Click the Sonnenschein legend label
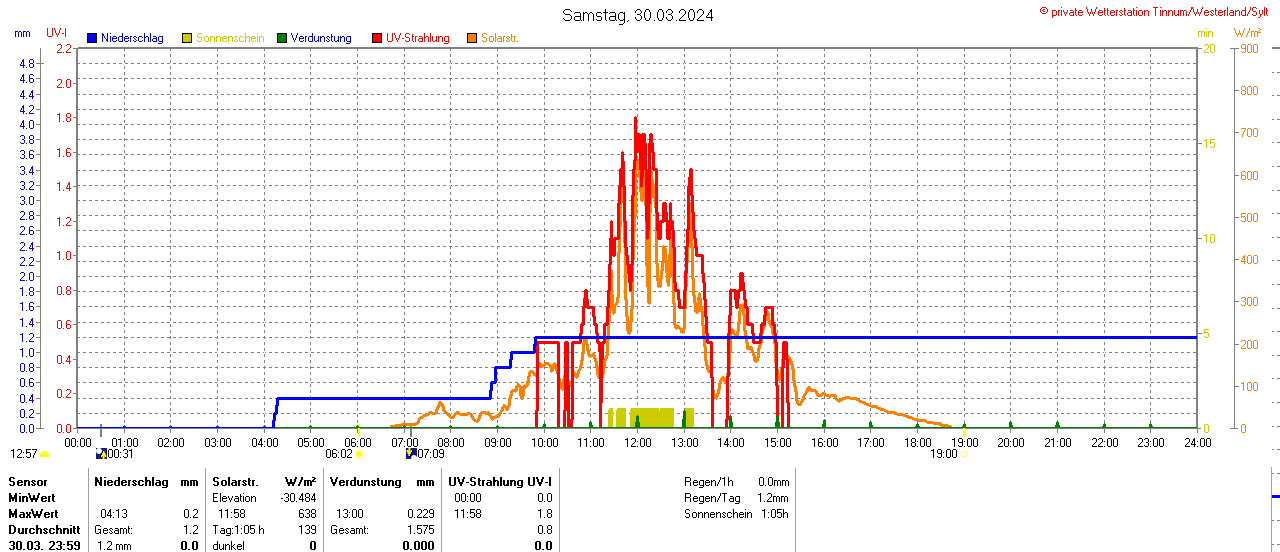The height and width of the screenshot is (552, 1280). tap(230, 38)
